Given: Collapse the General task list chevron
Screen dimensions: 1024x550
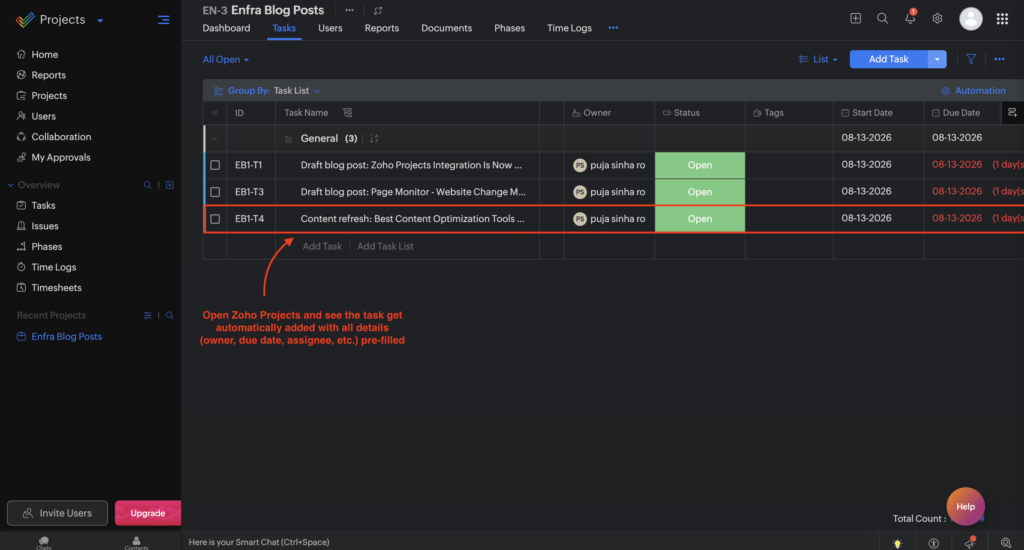Looking at the screenshot, I should (x=214, y=138).
